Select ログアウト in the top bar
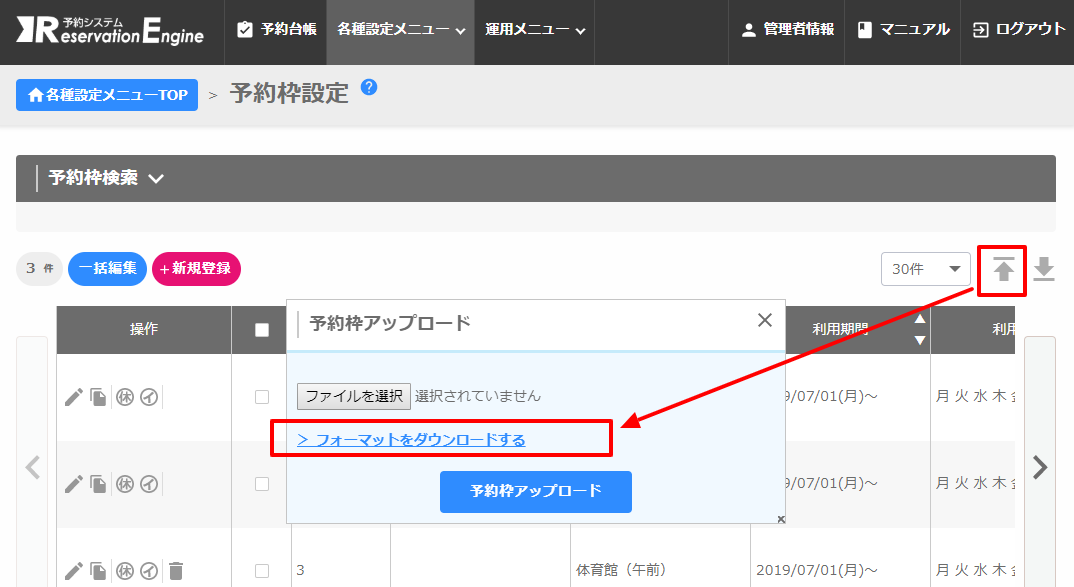Screen dimensions: 1074x587 pyautogui.click(x=1019, y=30)
